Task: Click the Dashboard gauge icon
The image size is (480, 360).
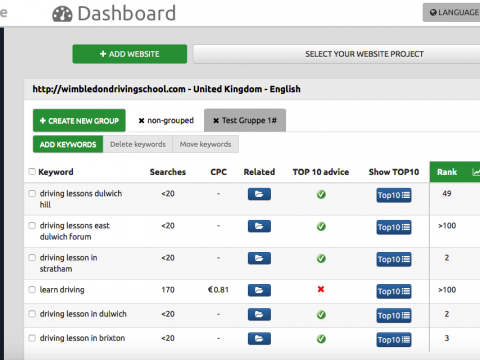Action: point(62,14)
